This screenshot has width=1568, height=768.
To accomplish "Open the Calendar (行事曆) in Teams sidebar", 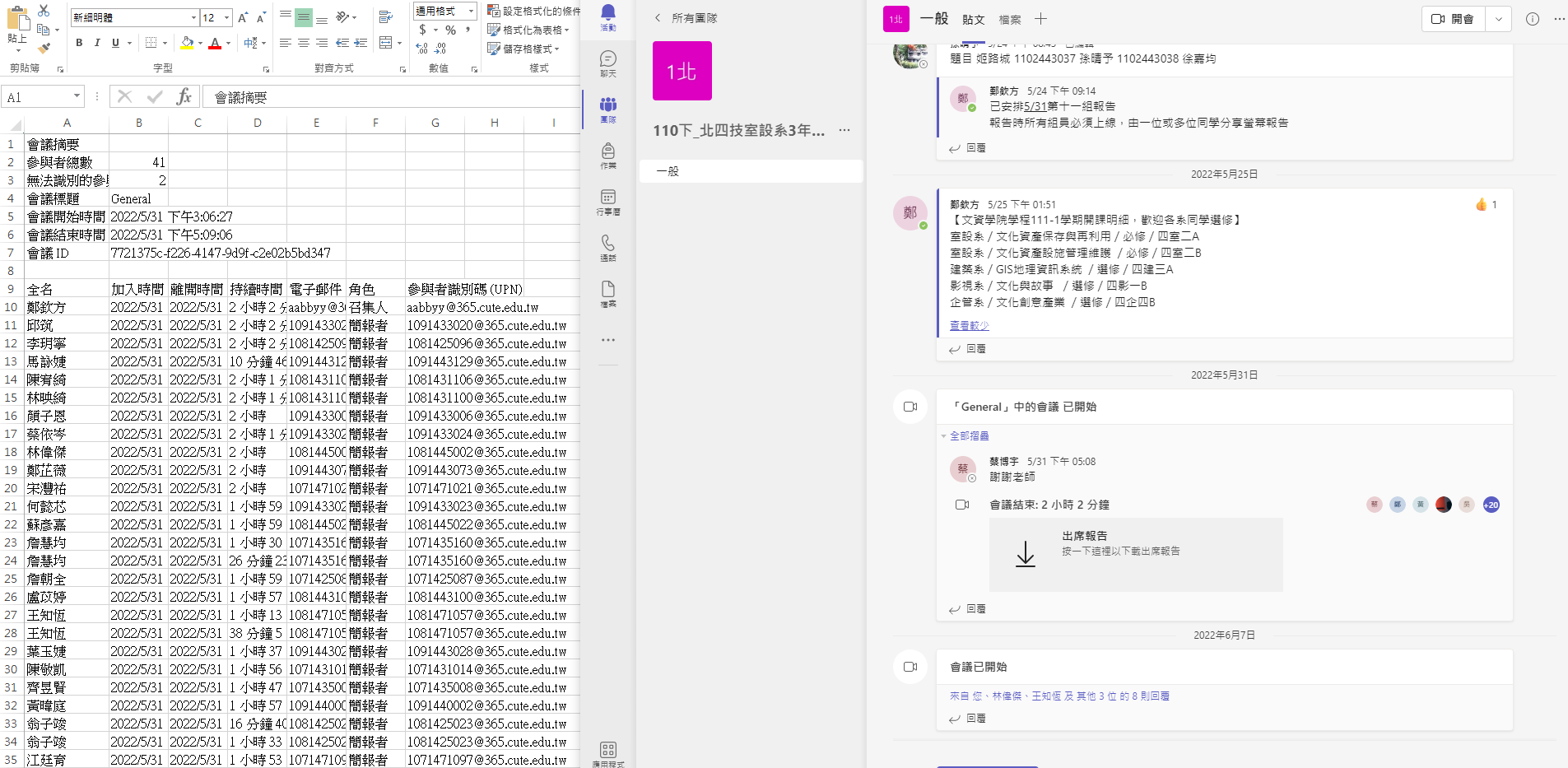I will point(607,201).
